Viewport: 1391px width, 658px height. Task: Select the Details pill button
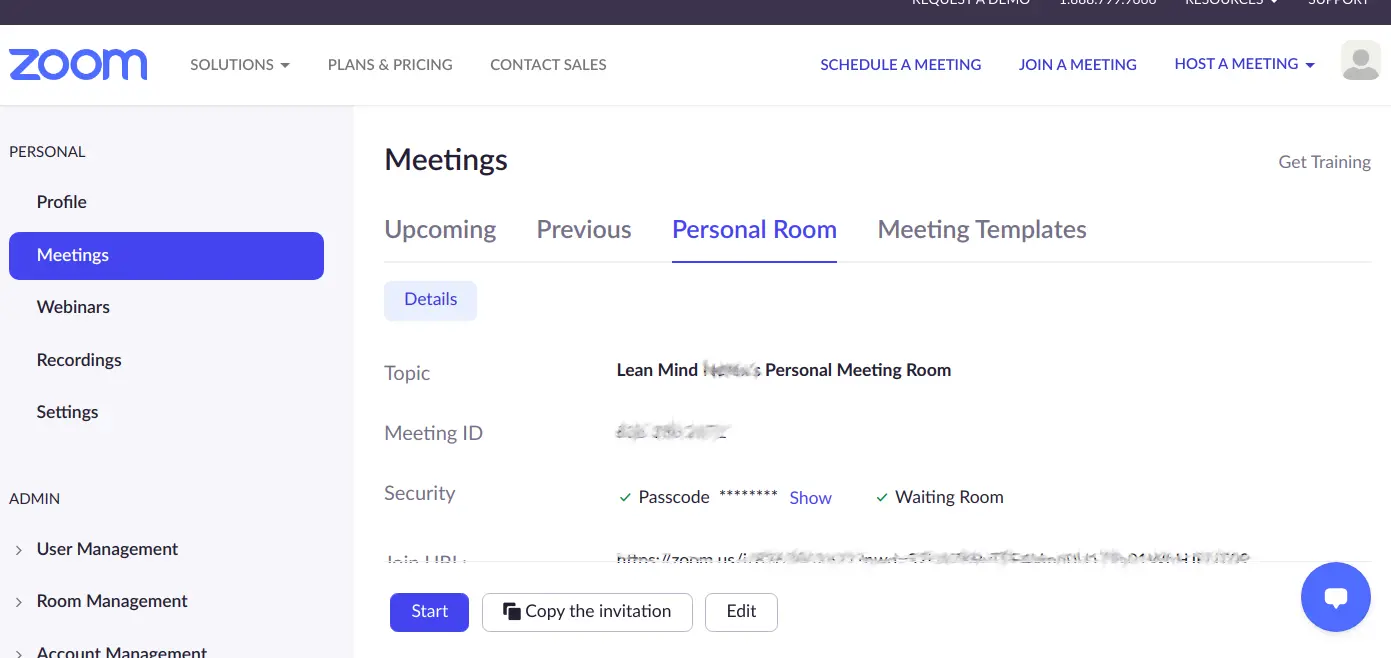point(430,300)
